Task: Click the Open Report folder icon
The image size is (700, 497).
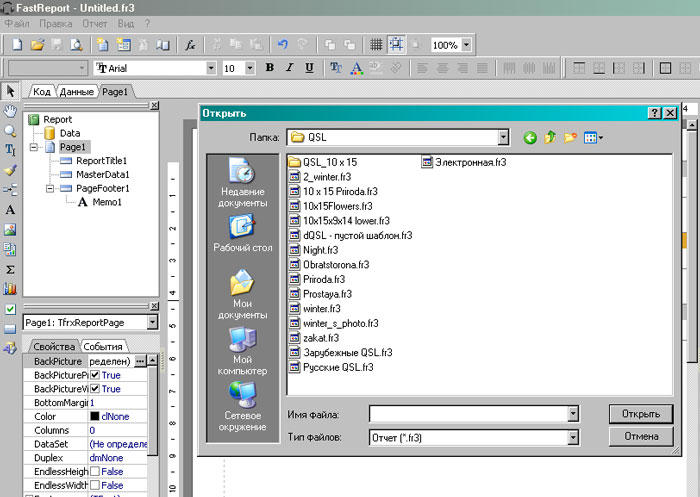Action: click(38, 45)
